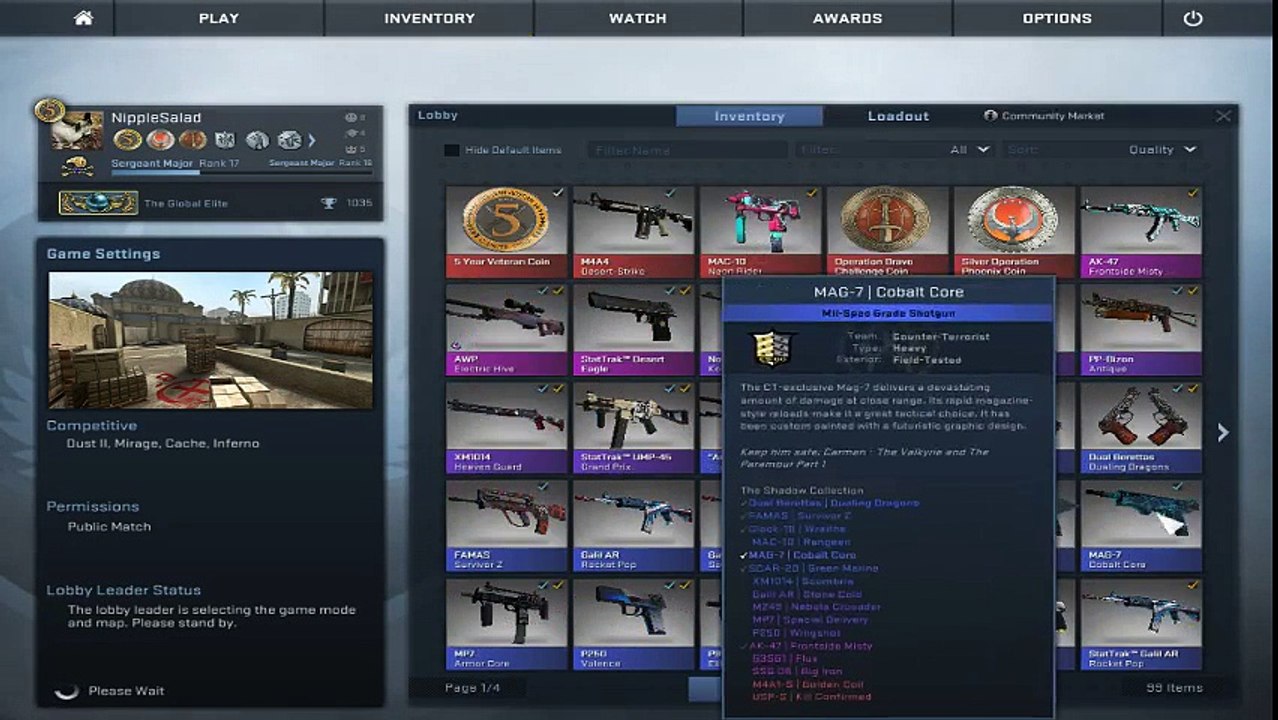The width and height of the screenshot is (1278, 720).
Task: Go to the Home screen icon
Action: (84, 18)
